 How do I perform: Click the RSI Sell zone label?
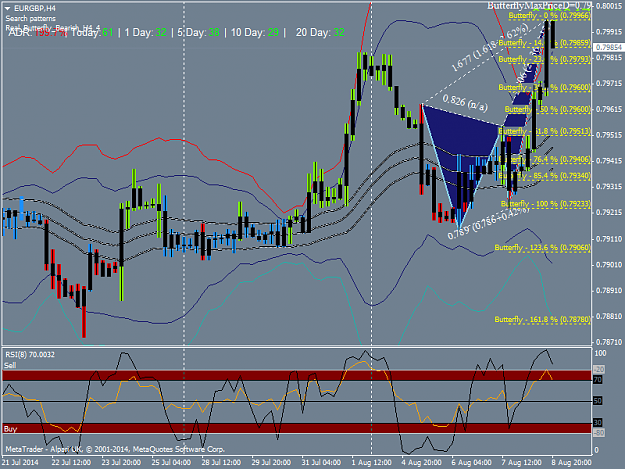coord(10,365)
